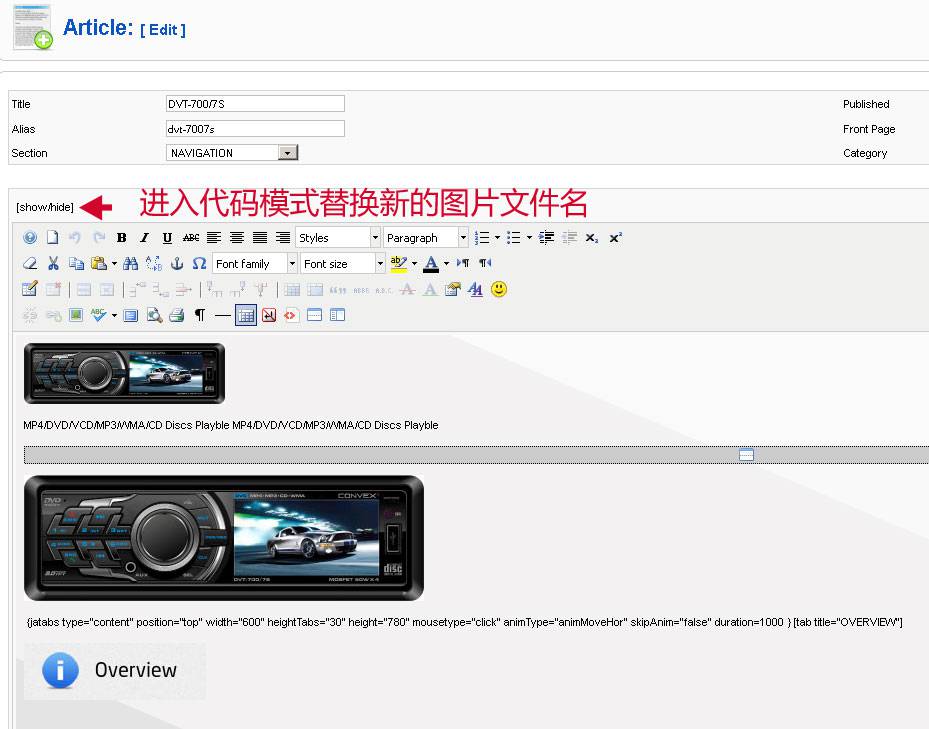Click the editor help icon
The width and height of the screenshot is (929, 729).
30,238
